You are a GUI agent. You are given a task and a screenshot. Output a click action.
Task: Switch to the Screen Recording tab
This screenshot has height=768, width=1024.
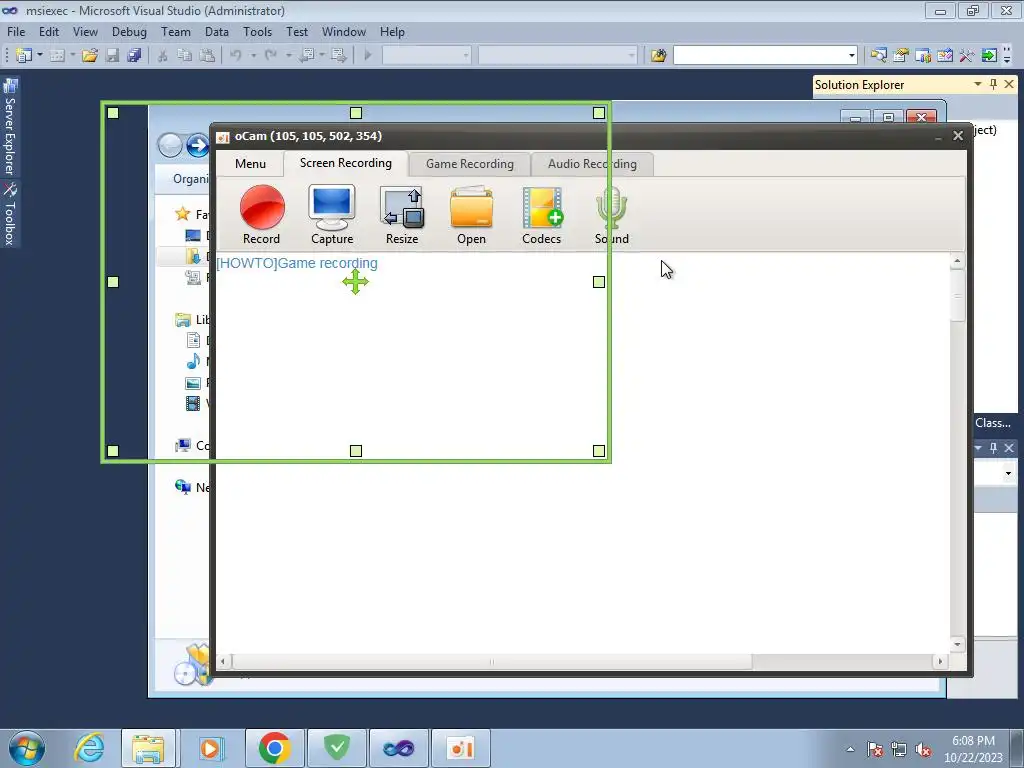[345, 163]
